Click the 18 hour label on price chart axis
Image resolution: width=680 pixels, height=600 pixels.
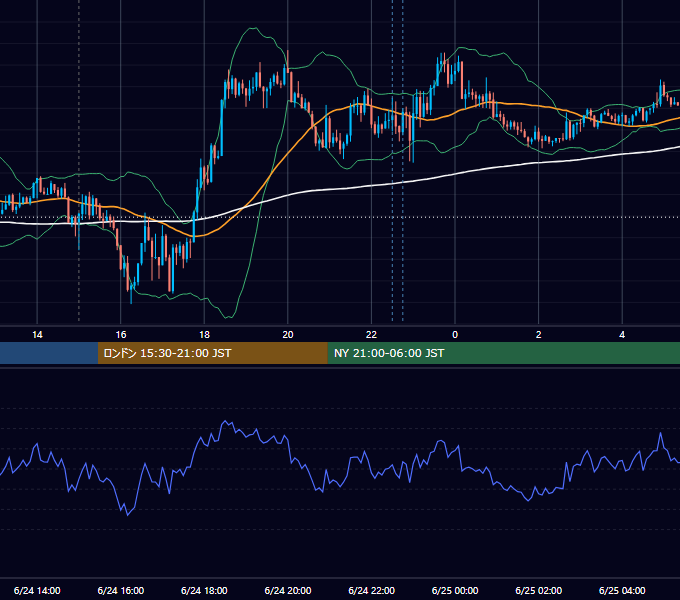(x=204, y=335)
